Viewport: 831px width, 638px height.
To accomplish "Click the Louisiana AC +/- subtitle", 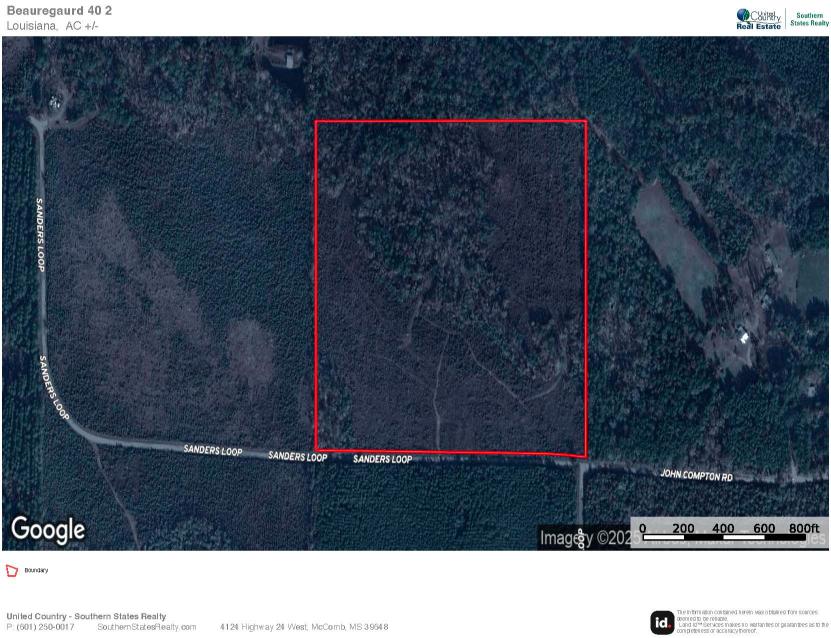I will coord(52,26).
